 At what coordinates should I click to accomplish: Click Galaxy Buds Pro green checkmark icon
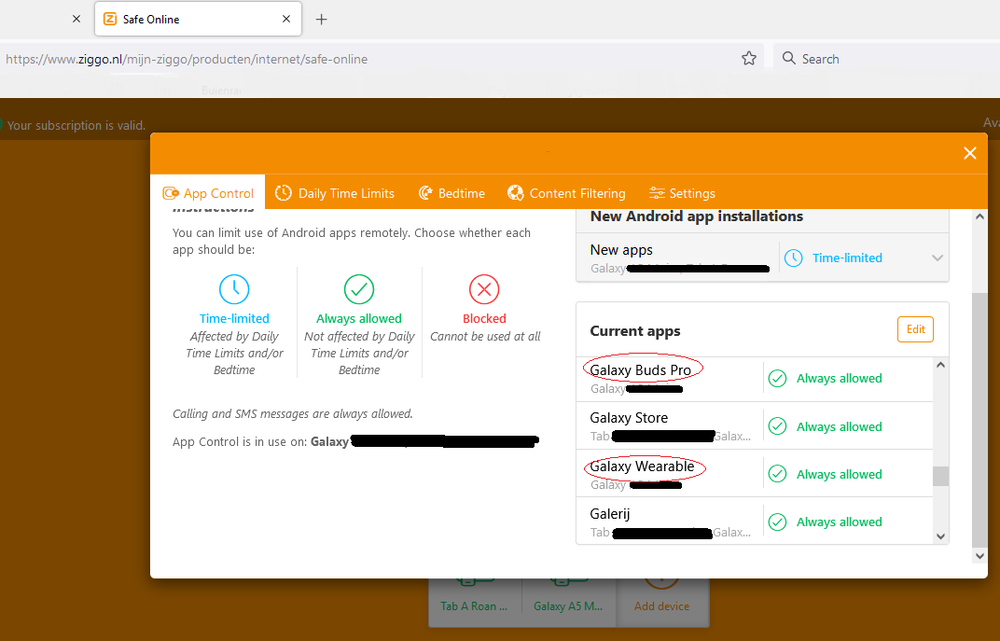click(x=777, y=378)
